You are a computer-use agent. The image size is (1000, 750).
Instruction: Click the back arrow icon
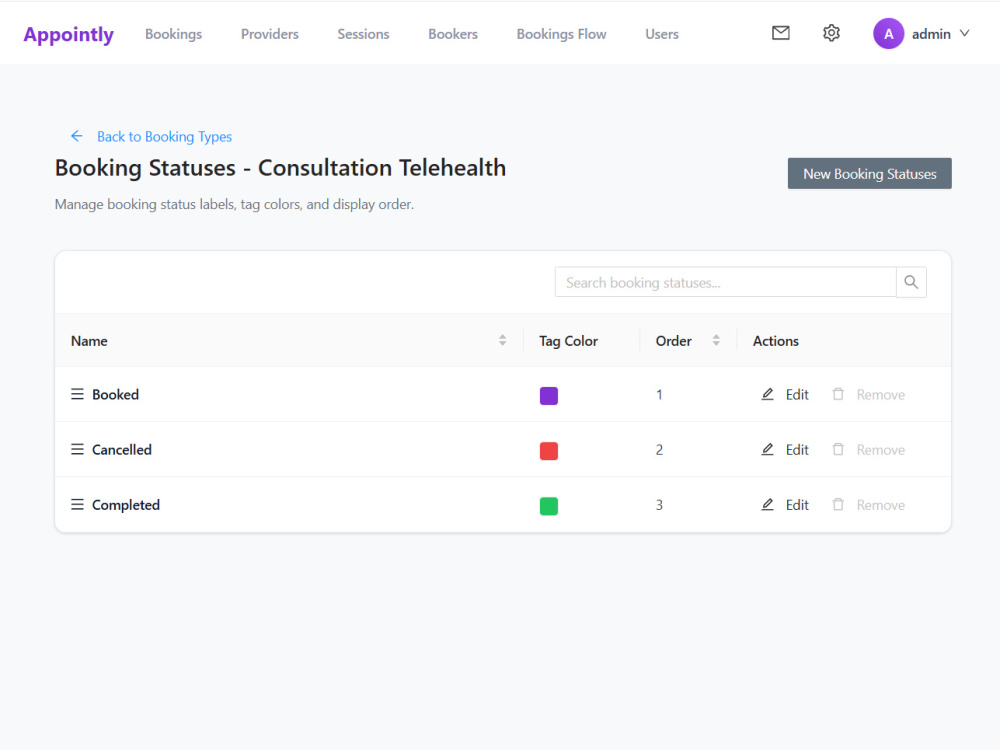coord(77,136)
